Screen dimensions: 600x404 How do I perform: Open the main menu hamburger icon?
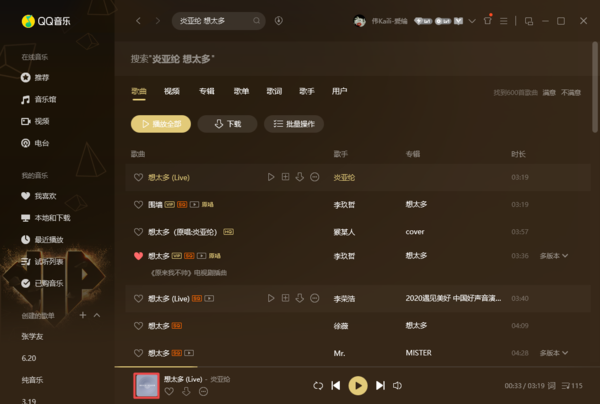pos(504,21)
